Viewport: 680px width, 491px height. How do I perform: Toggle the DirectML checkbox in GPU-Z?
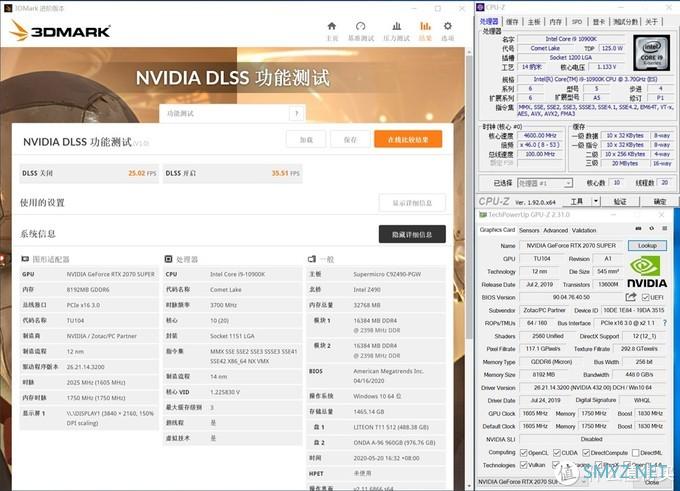tap(636, 453)
